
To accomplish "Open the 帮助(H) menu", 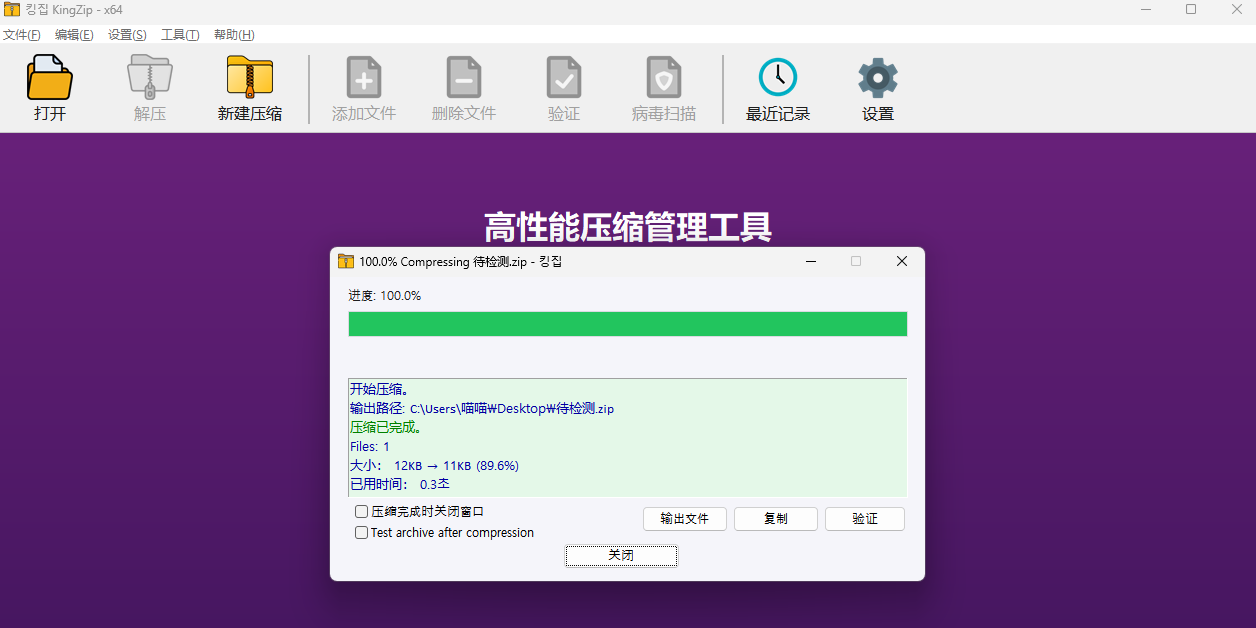I will [x=234, y=34].
